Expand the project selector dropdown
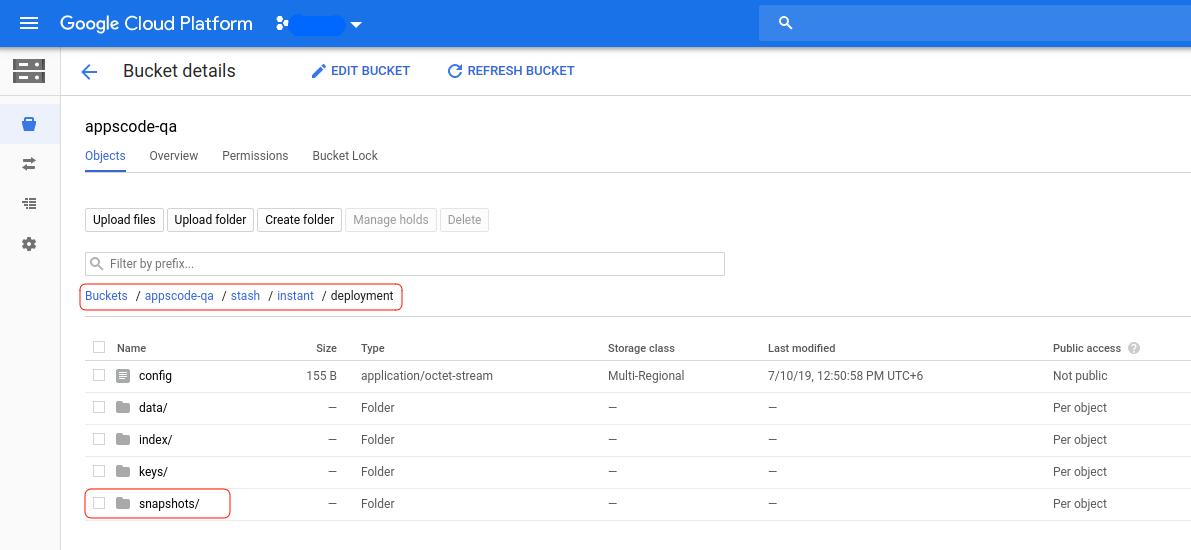1191x550 pixels. click(356, 24)
